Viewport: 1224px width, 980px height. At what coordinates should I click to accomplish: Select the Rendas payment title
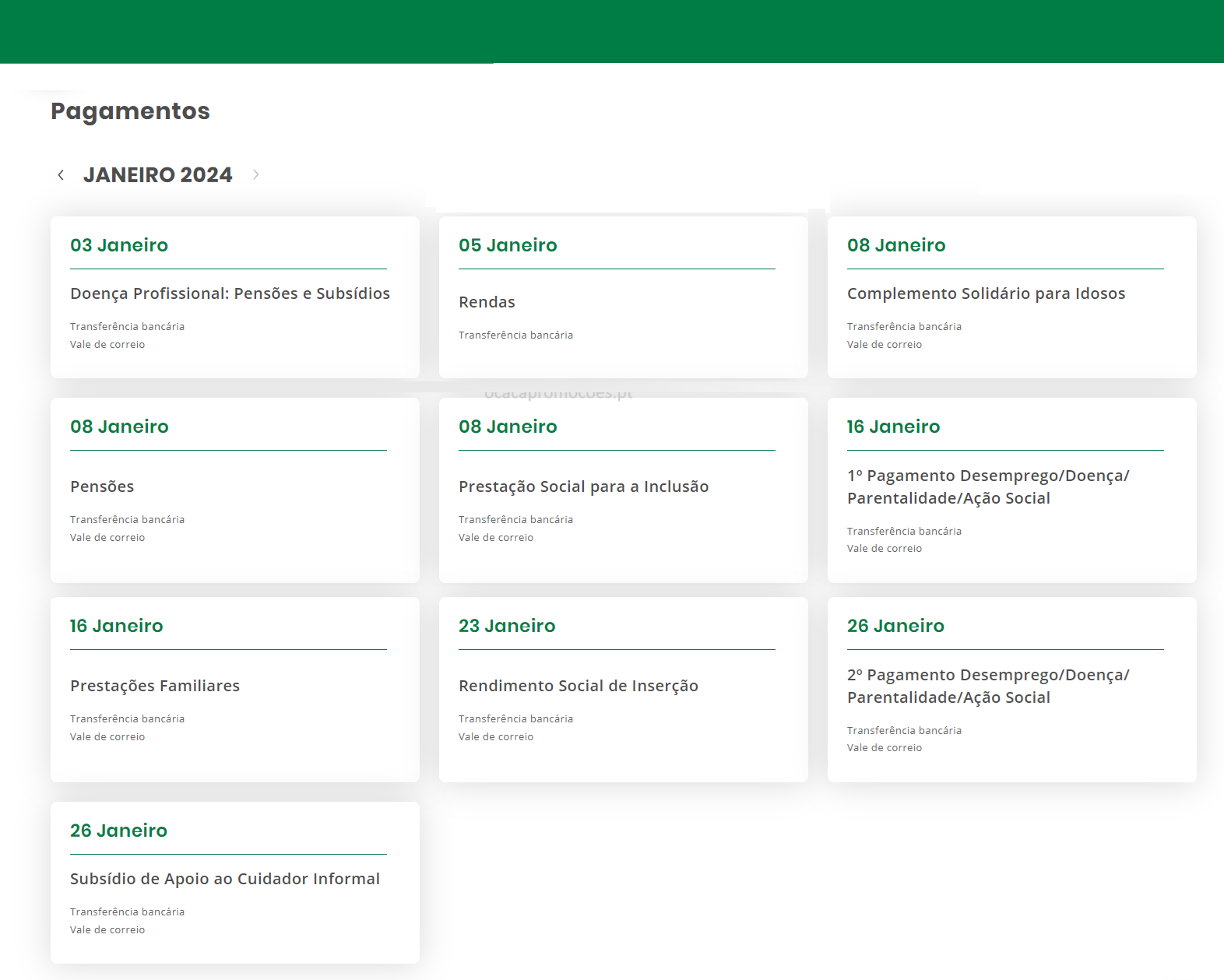[x=487, y=302]
